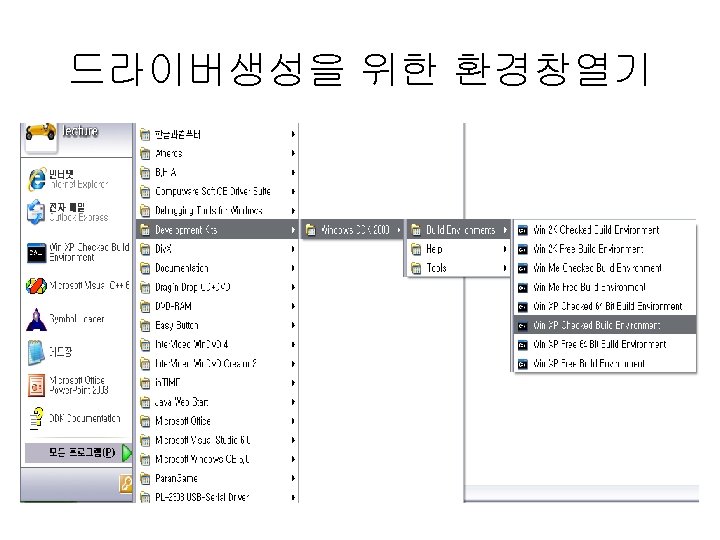Image resolution: width=720 pixels, height=540 pixels.
Task: Launch Microsoft Visual C++ 6 icon
Action: pos(36,286)
